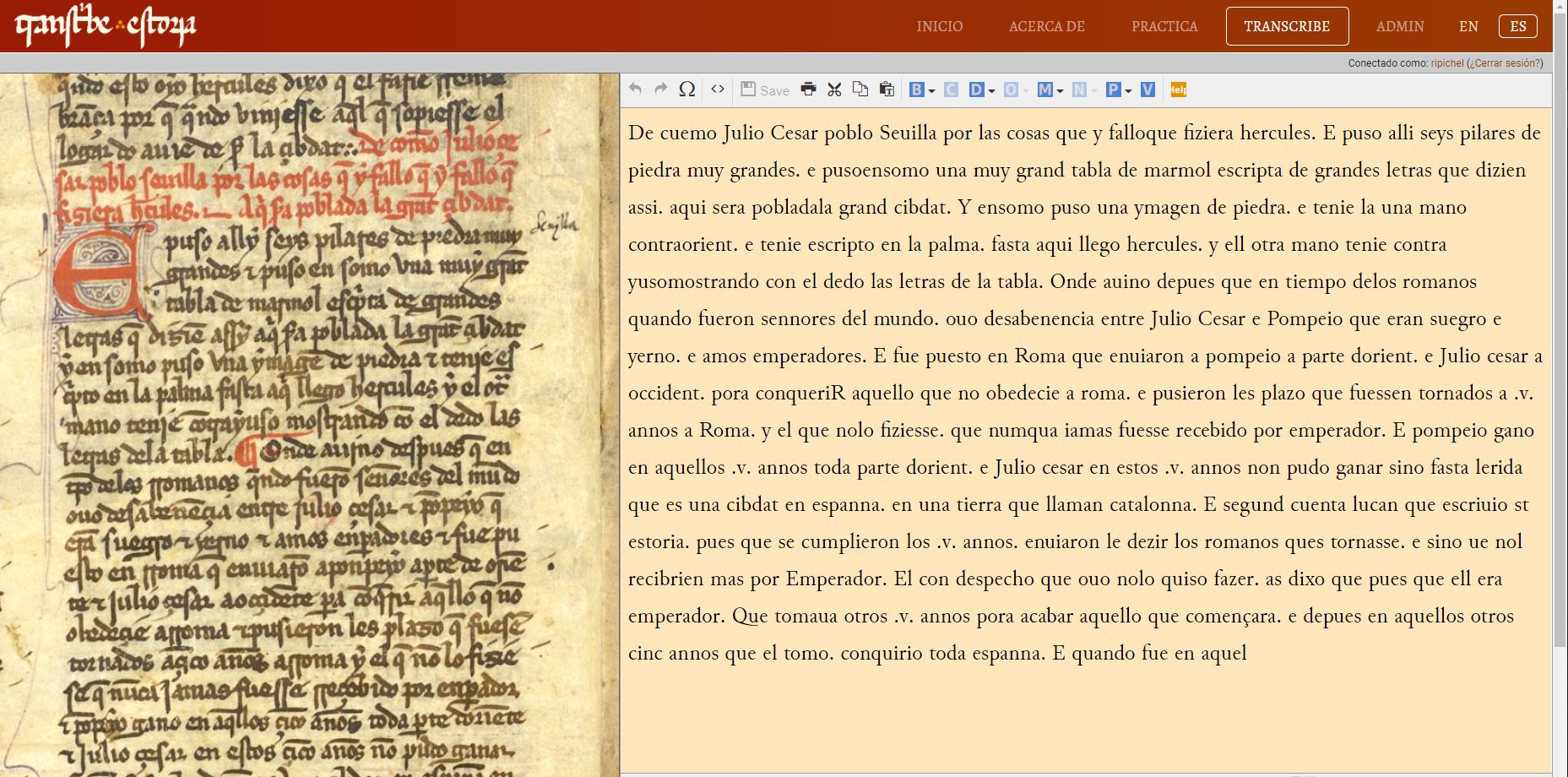Go to INICIO page
Image resolution: width=1568 pixels, height=777 pixels.
click(939, 26)
